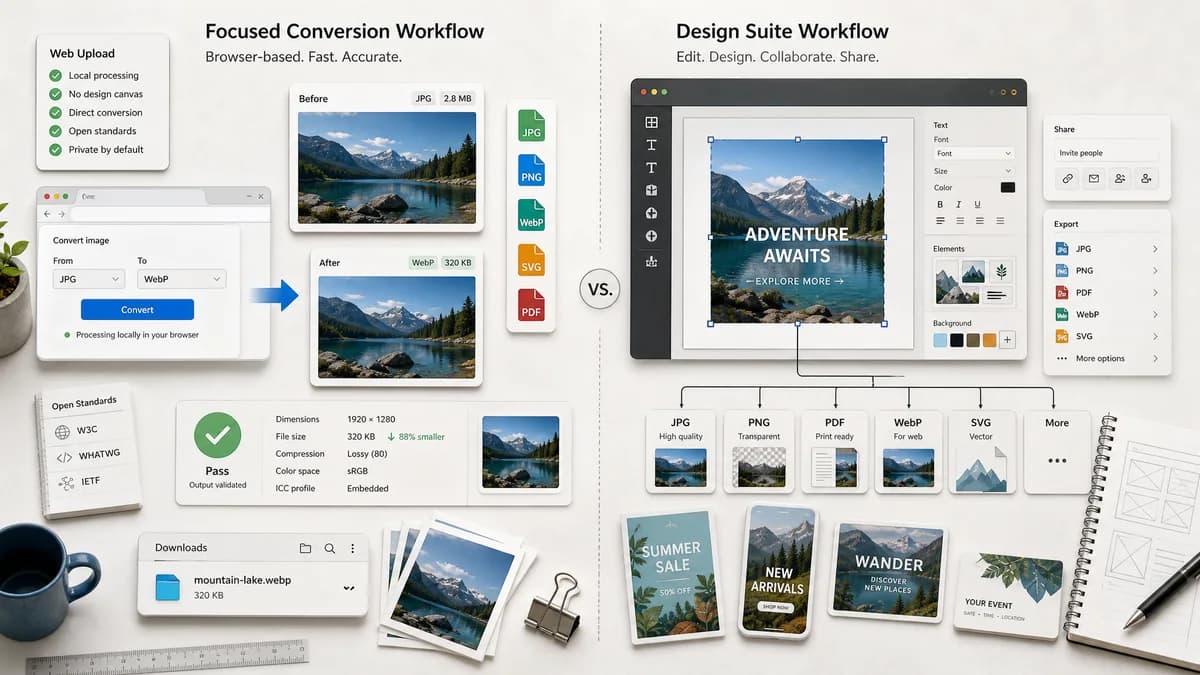The width and height of the screenshot is (1200, 675).
Task: Open the Downloads three-dot menu
Action: (x=353, y=548)
